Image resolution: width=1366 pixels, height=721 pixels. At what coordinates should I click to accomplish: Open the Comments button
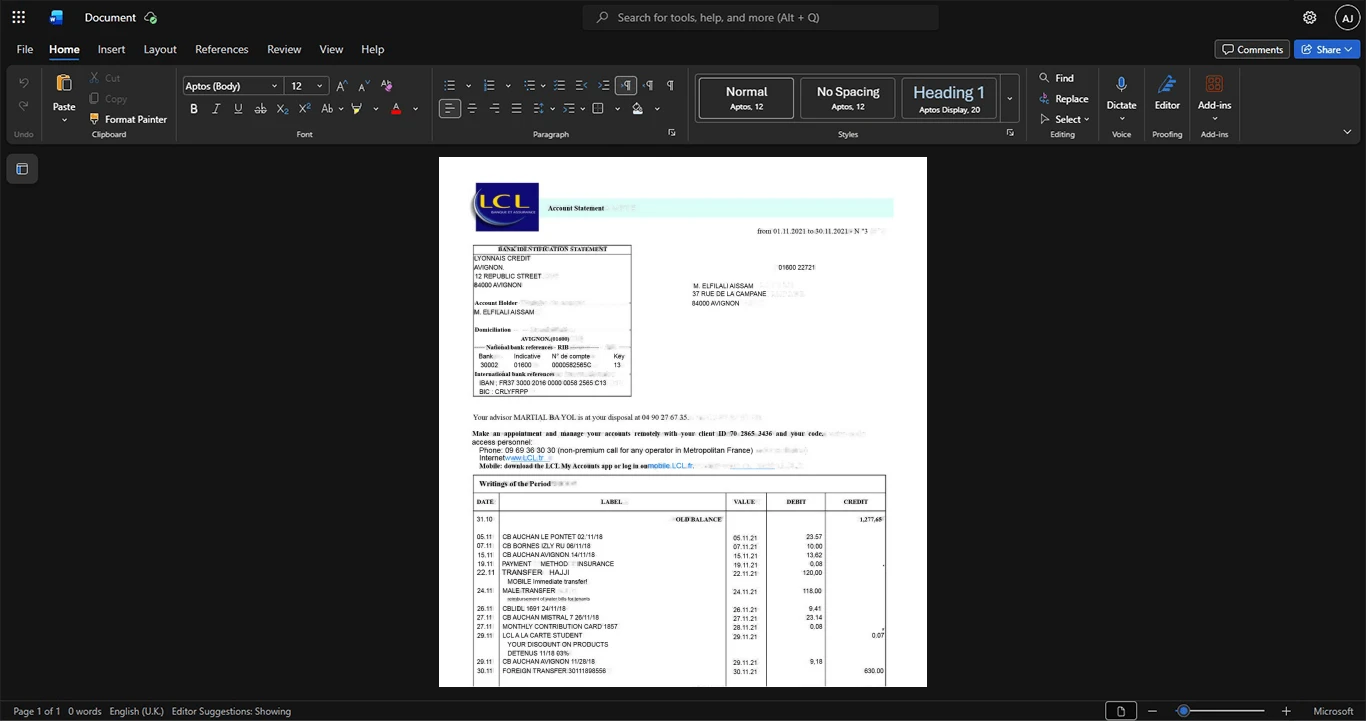pos(1252,49)
